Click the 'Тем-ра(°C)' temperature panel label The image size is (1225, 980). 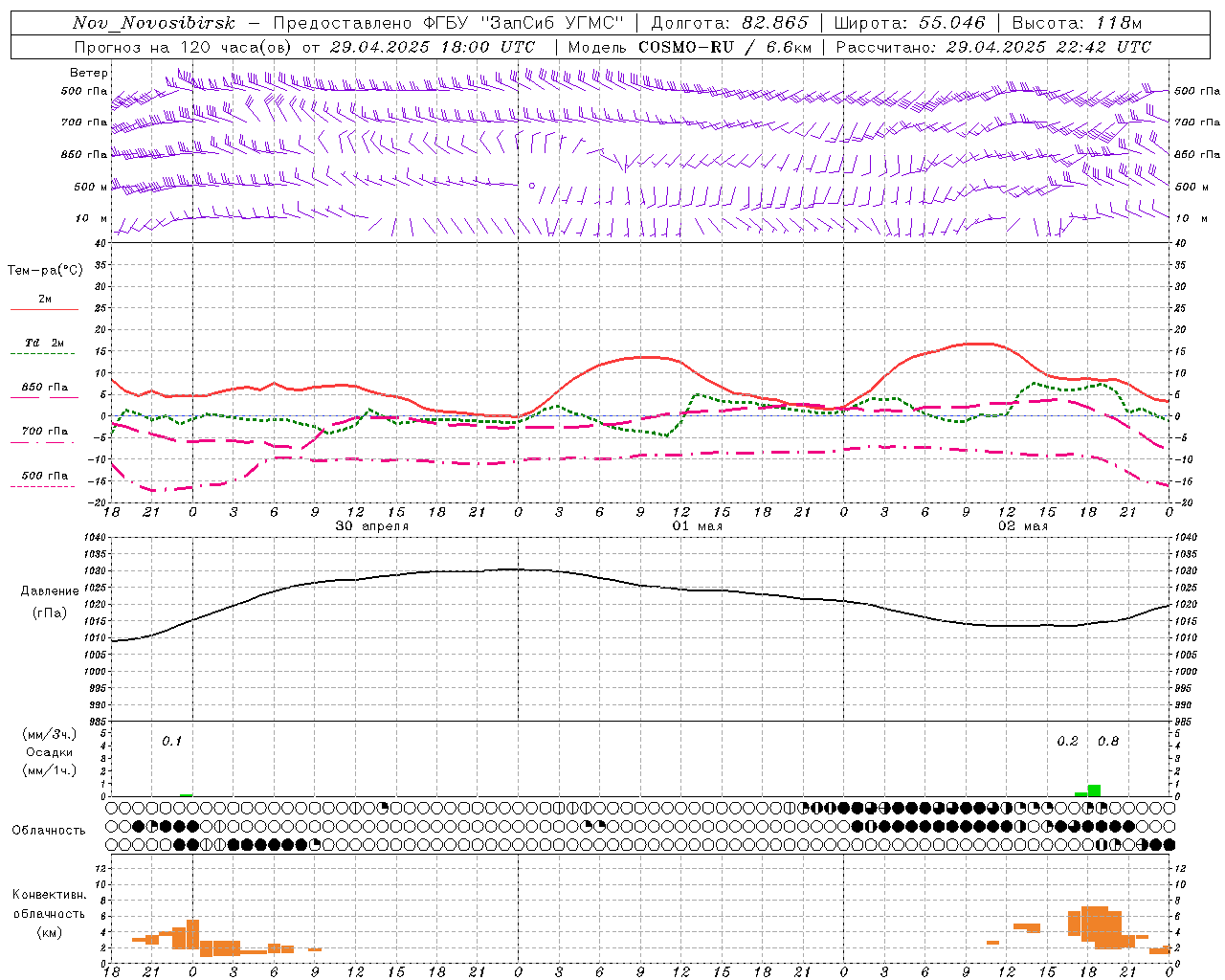(x=45, y=271)
